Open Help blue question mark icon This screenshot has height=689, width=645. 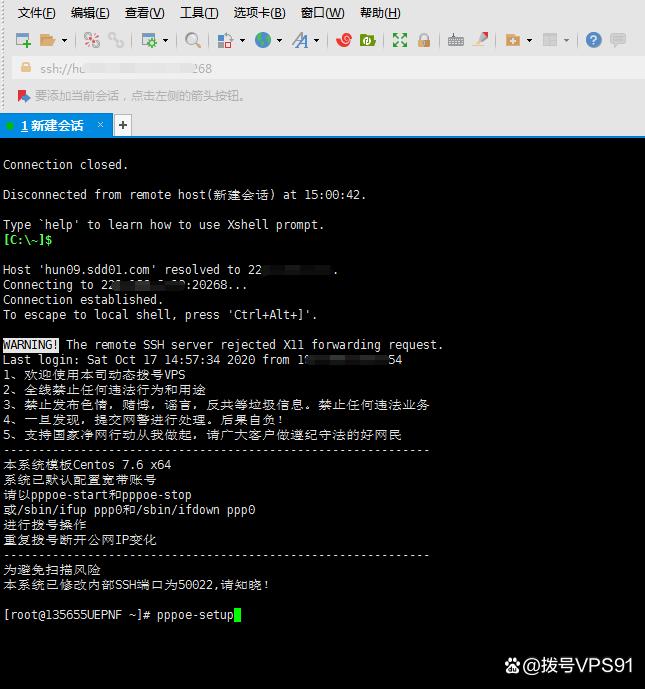tap(594, 40)
